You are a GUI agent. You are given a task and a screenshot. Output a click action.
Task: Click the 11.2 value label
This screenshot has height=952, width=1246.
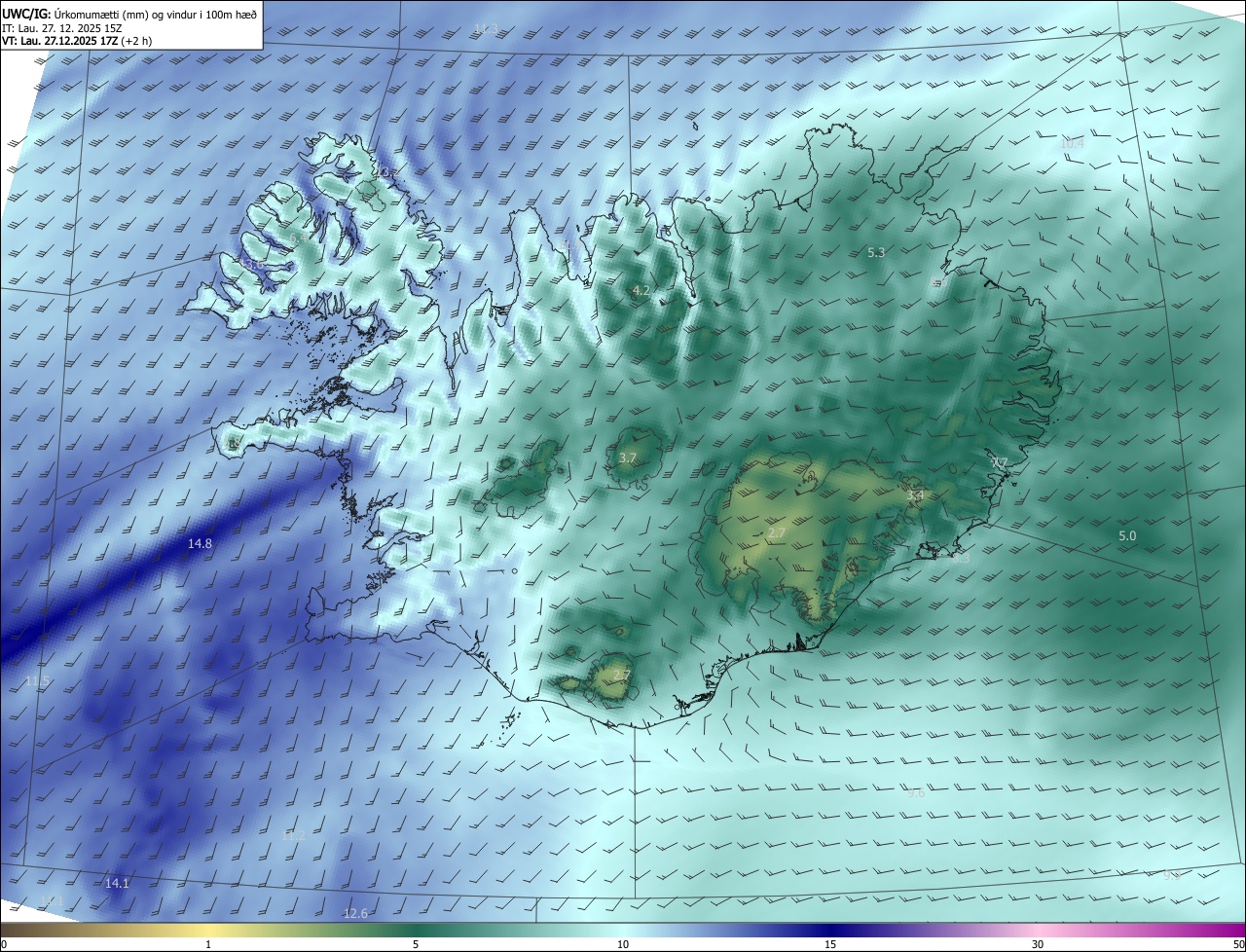coord(294,835)
